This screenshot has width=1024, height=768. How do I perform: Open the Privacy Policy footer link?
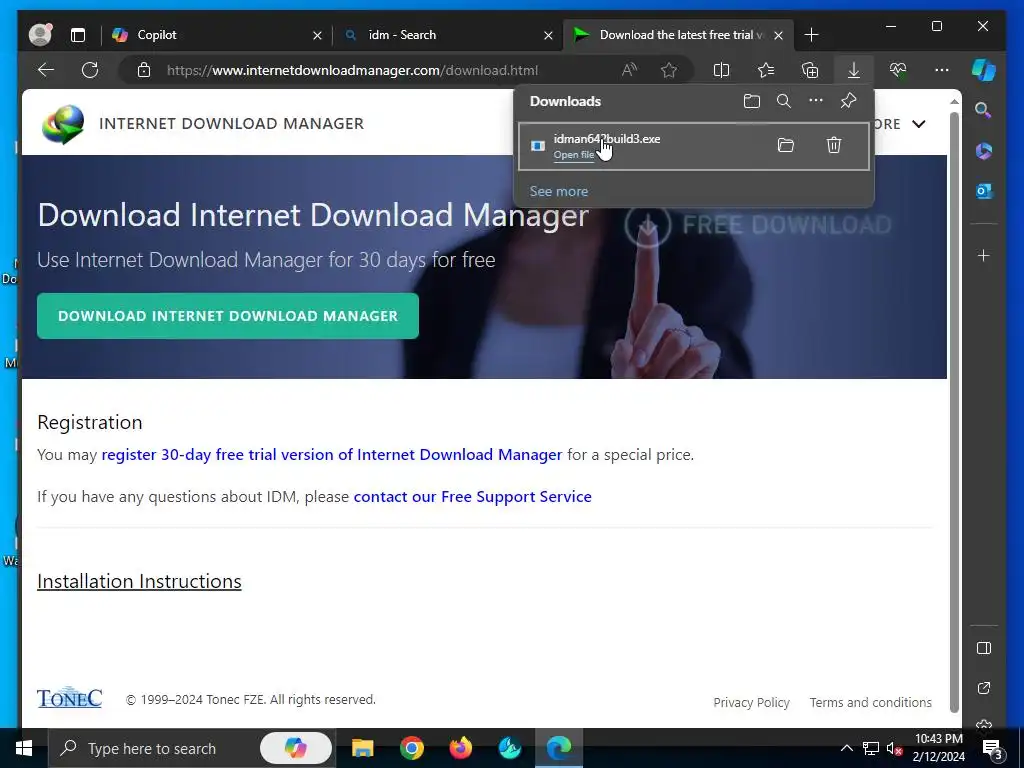751,703
